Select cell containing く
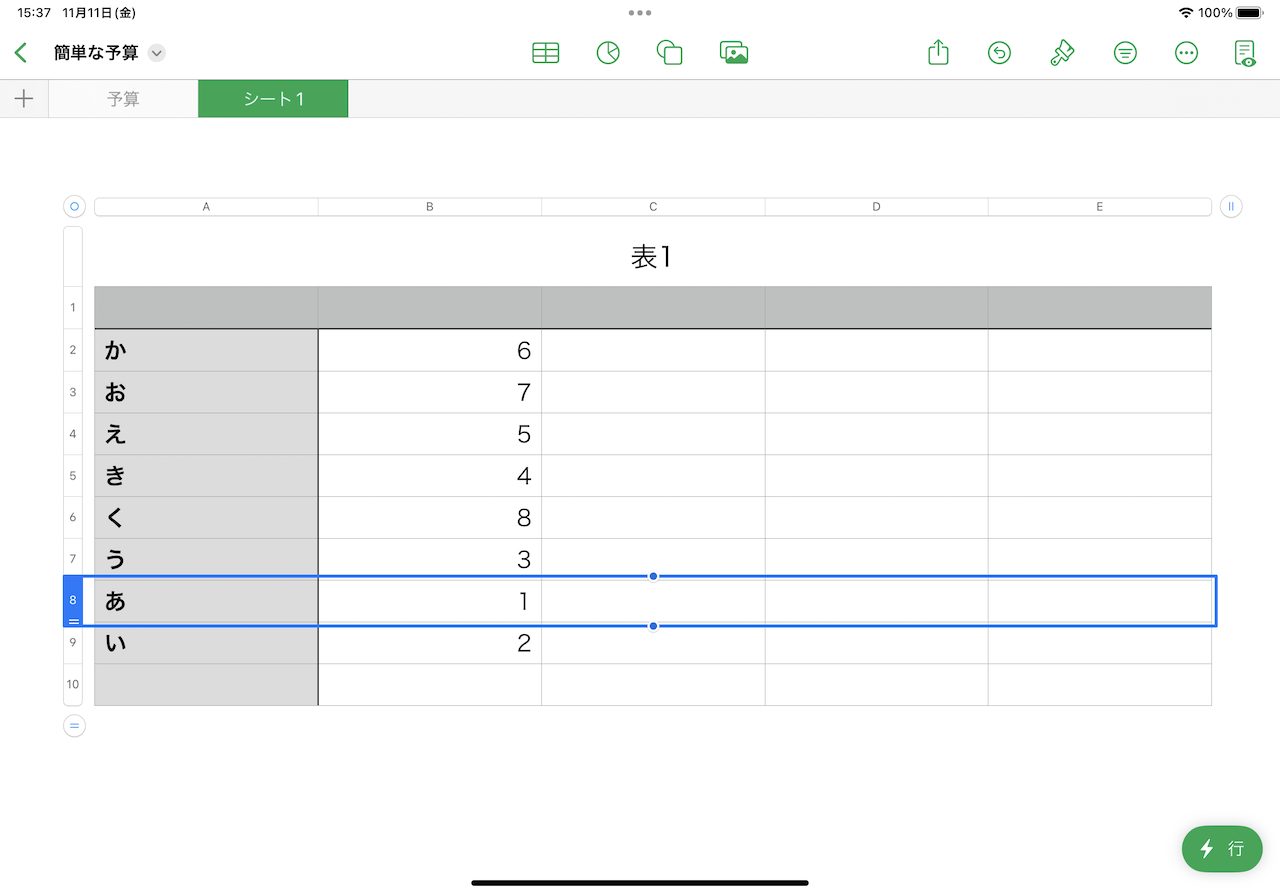The image size is (1280, 894). point(206,518)
